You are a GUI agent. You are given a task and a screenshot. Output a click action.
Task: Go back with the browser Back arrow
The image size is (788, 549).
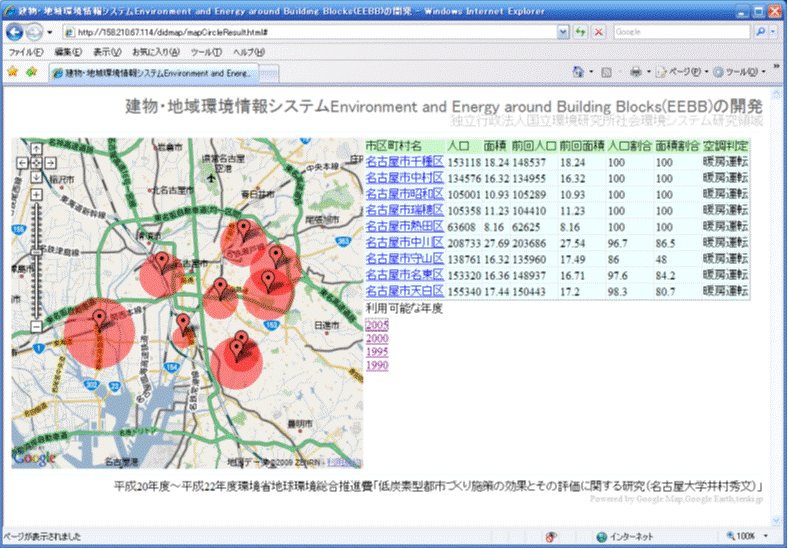14,32
